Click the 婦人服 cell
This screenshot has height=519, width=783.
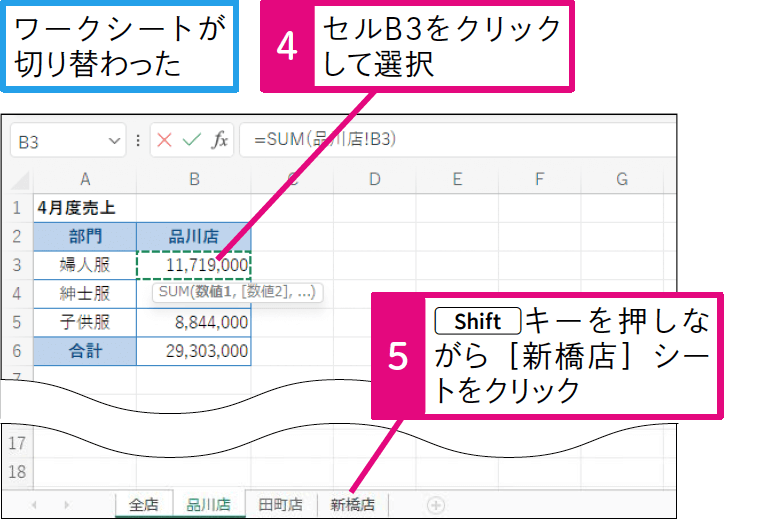(85, 265)
